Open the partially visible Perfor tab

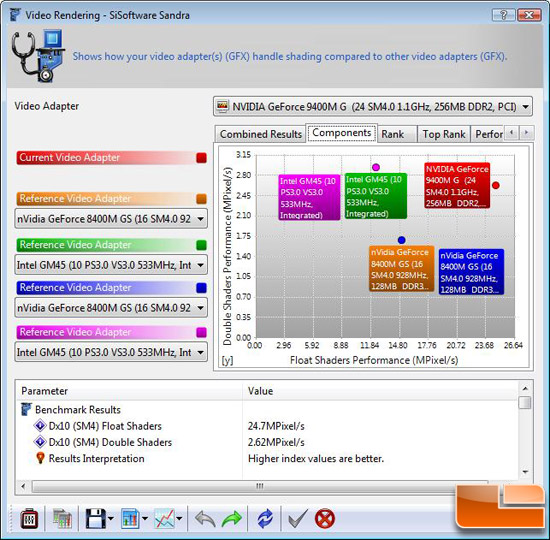[488, 134]
